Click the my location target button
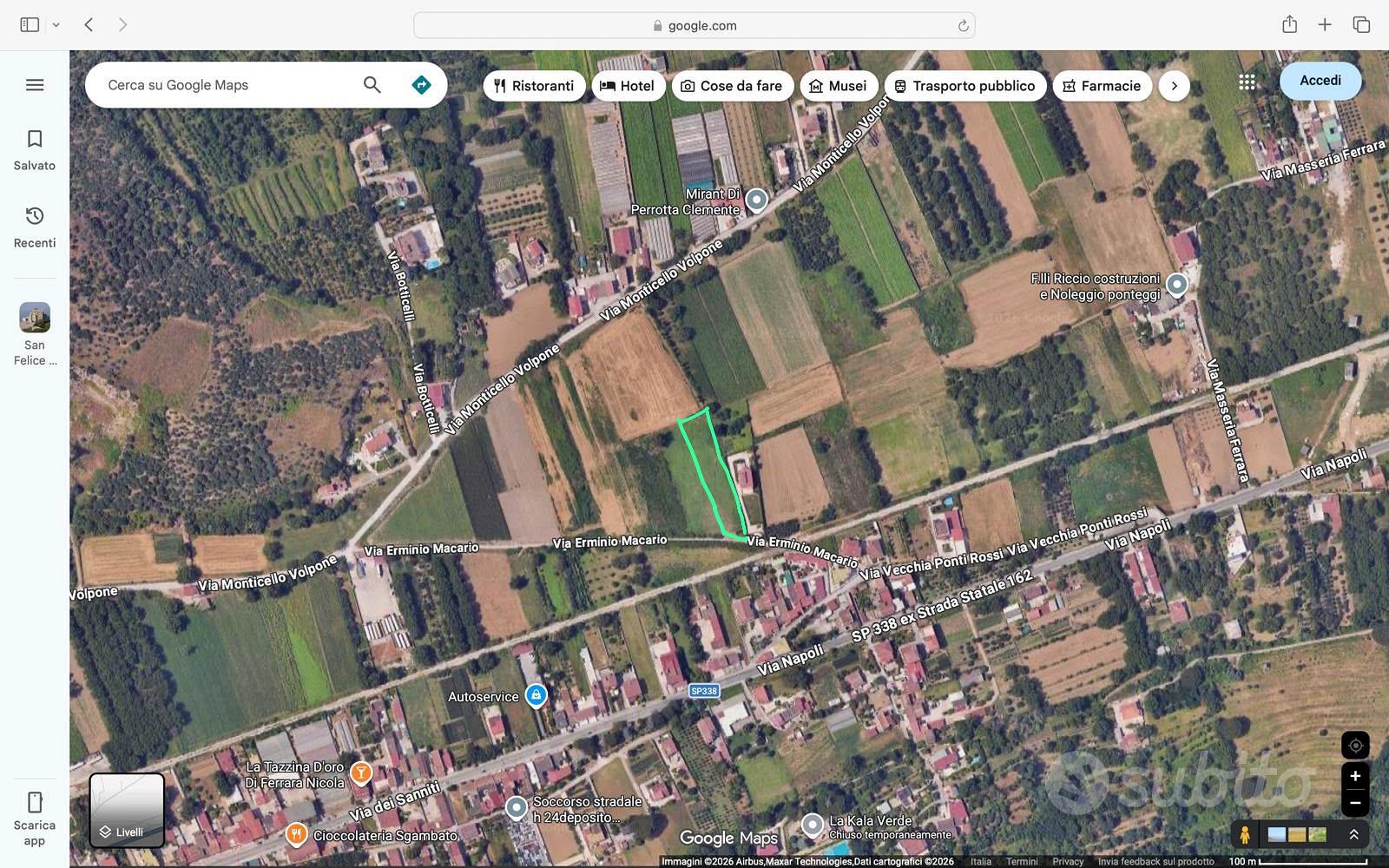 coord(1355,746)
